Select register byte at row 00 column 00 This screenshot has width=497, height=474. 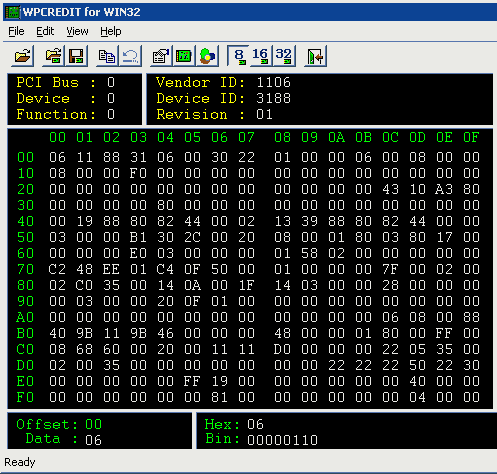click(57, 157)
